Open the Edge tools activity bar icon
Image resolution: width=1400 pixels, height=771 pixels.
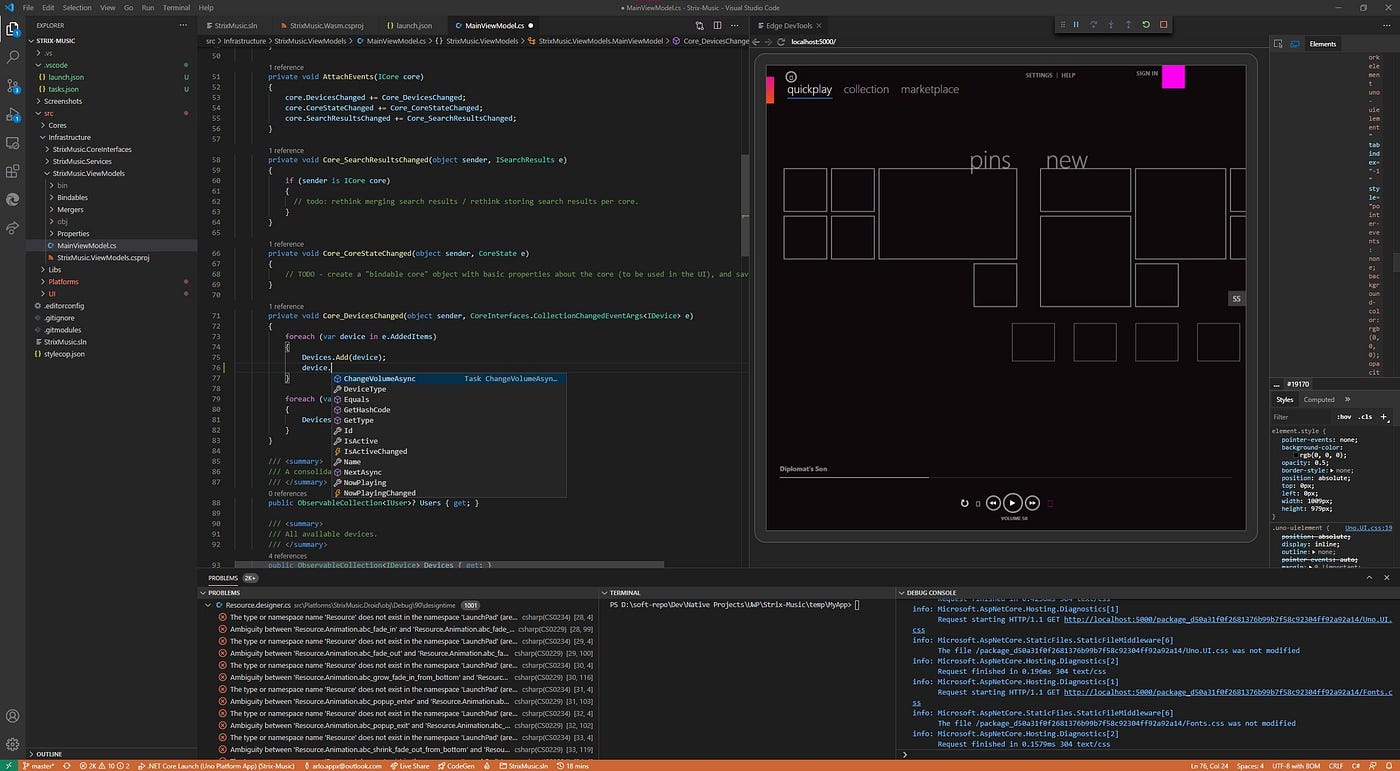pyautogui.click(x=13, y=199)
